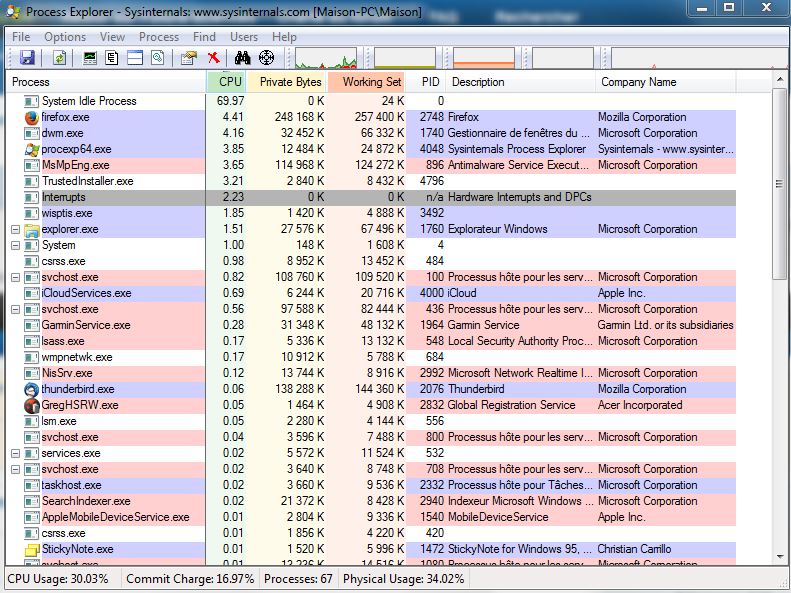Click the Refresh Now toolbar icon
This screenshot has height=593, width=791.
[60, 58]
